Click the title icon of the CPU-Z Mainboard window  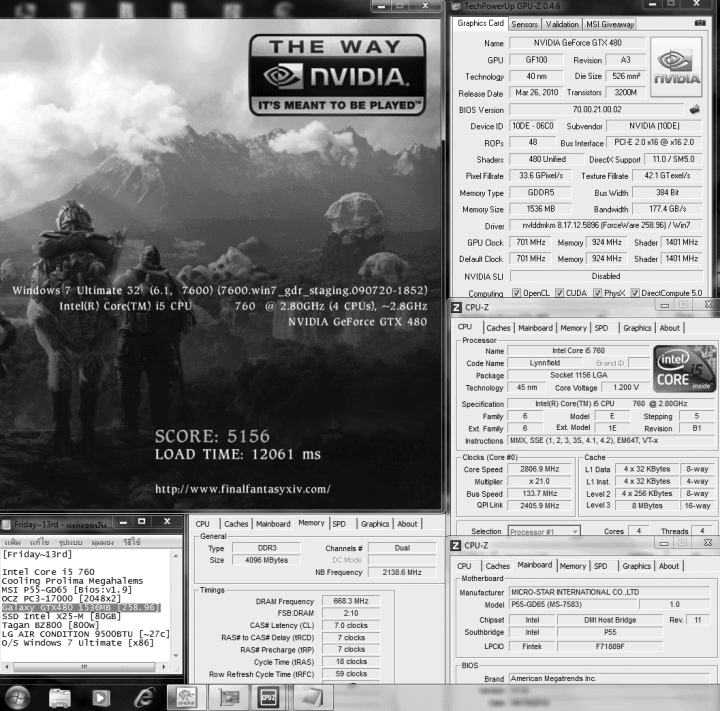coord(456,545)
